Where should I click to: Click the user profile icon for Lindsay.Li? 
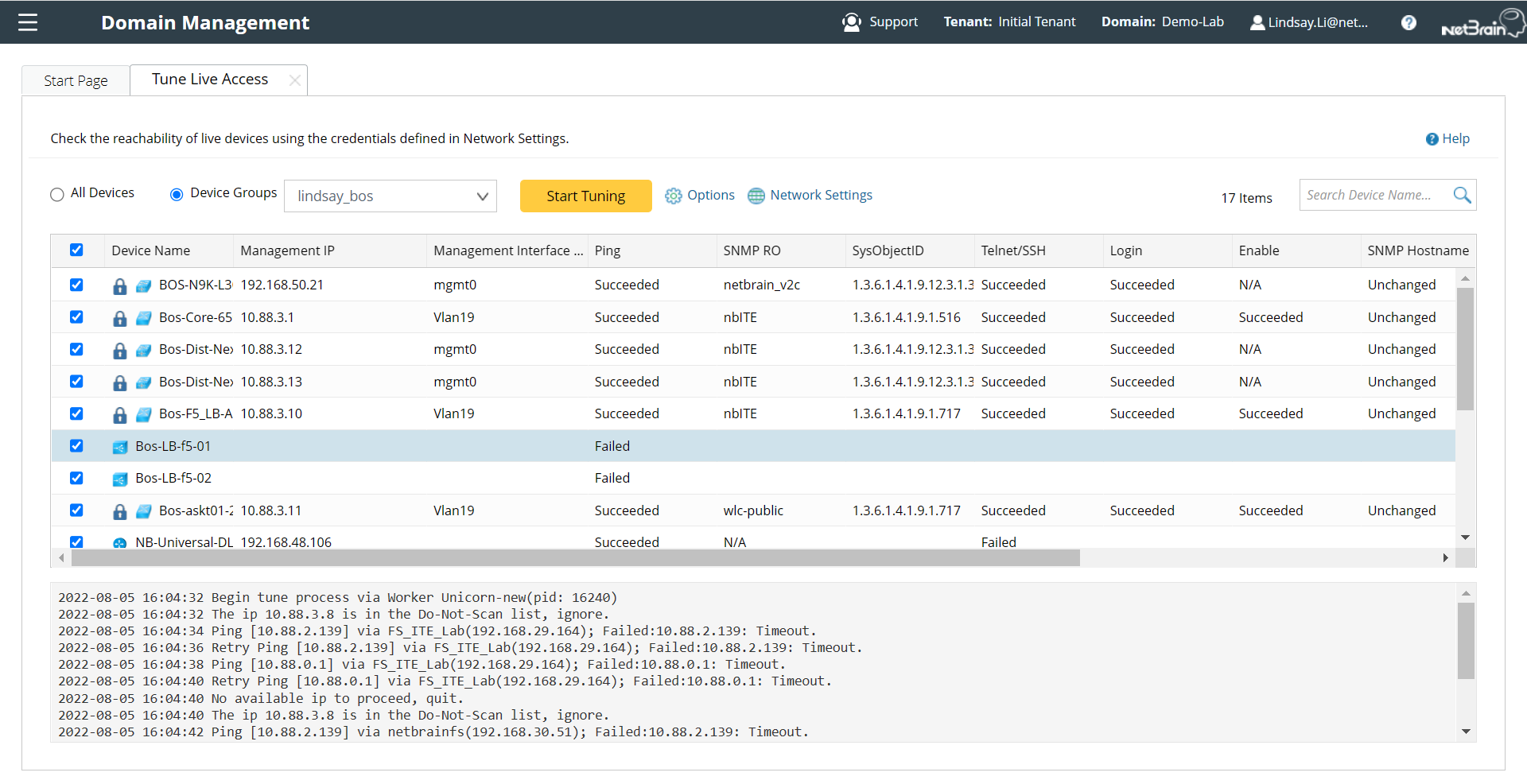pyautogui.click(x=1257, y=22)
